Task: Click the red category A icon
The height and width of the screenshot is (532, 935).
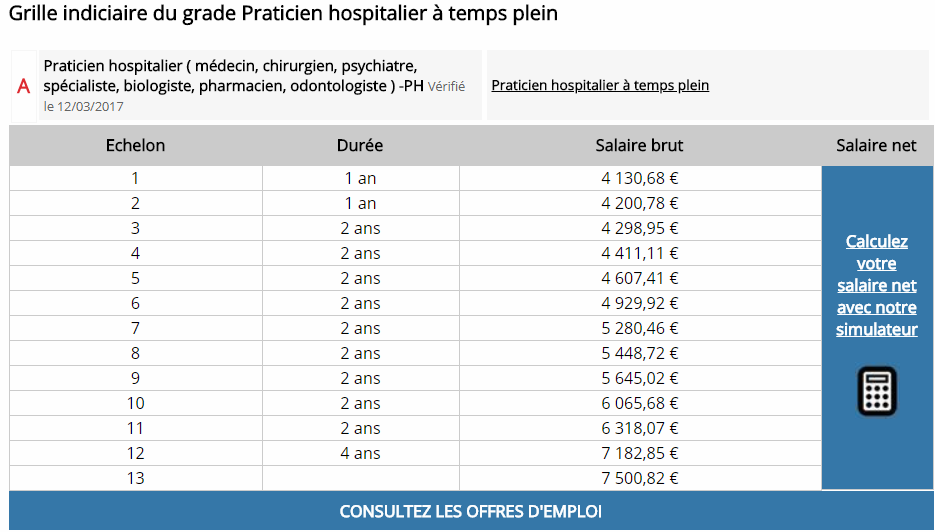Action: [24, 86]
